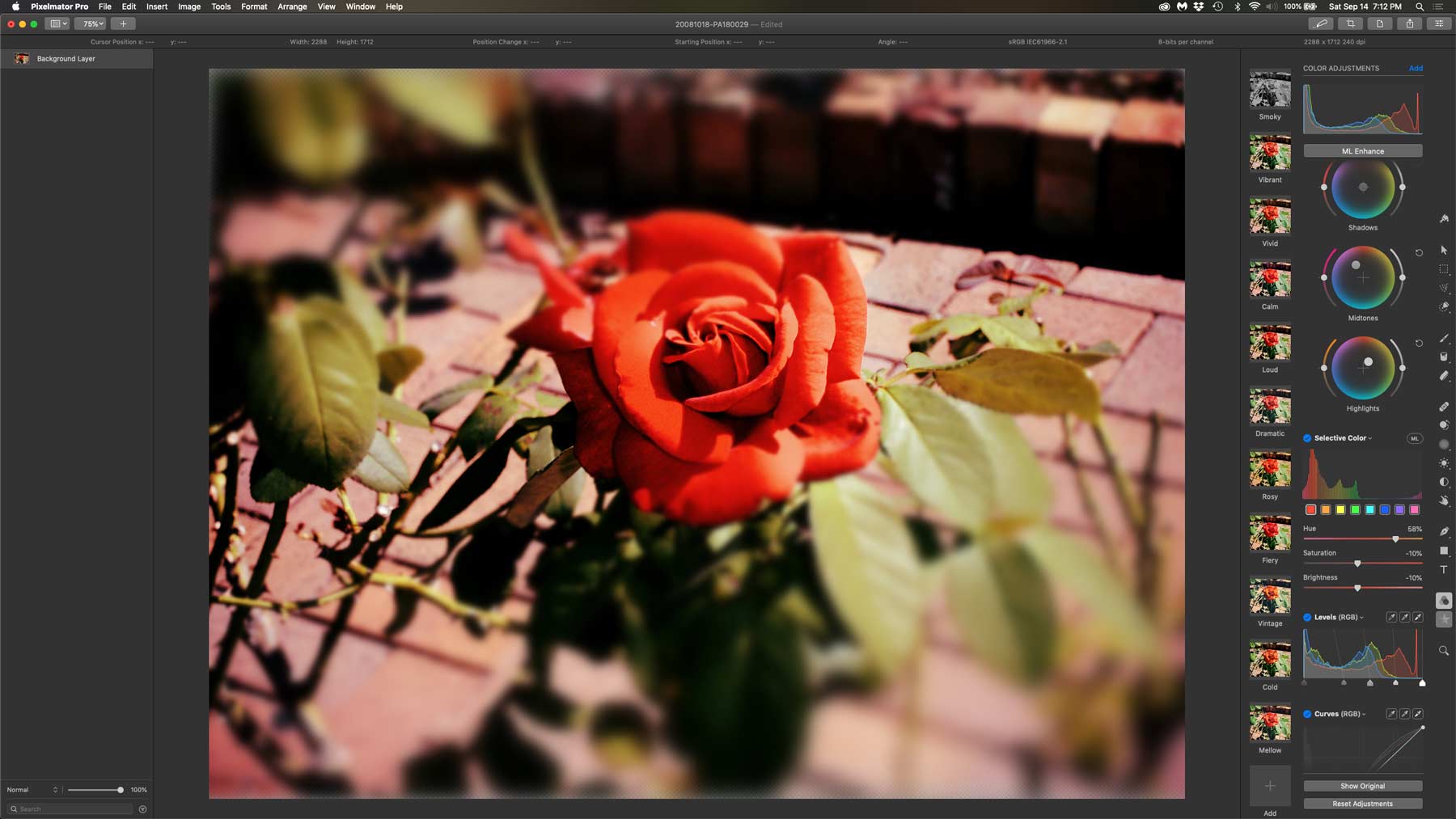
Task: Click the blue Add adjustments link
Action: (1416, 69)
